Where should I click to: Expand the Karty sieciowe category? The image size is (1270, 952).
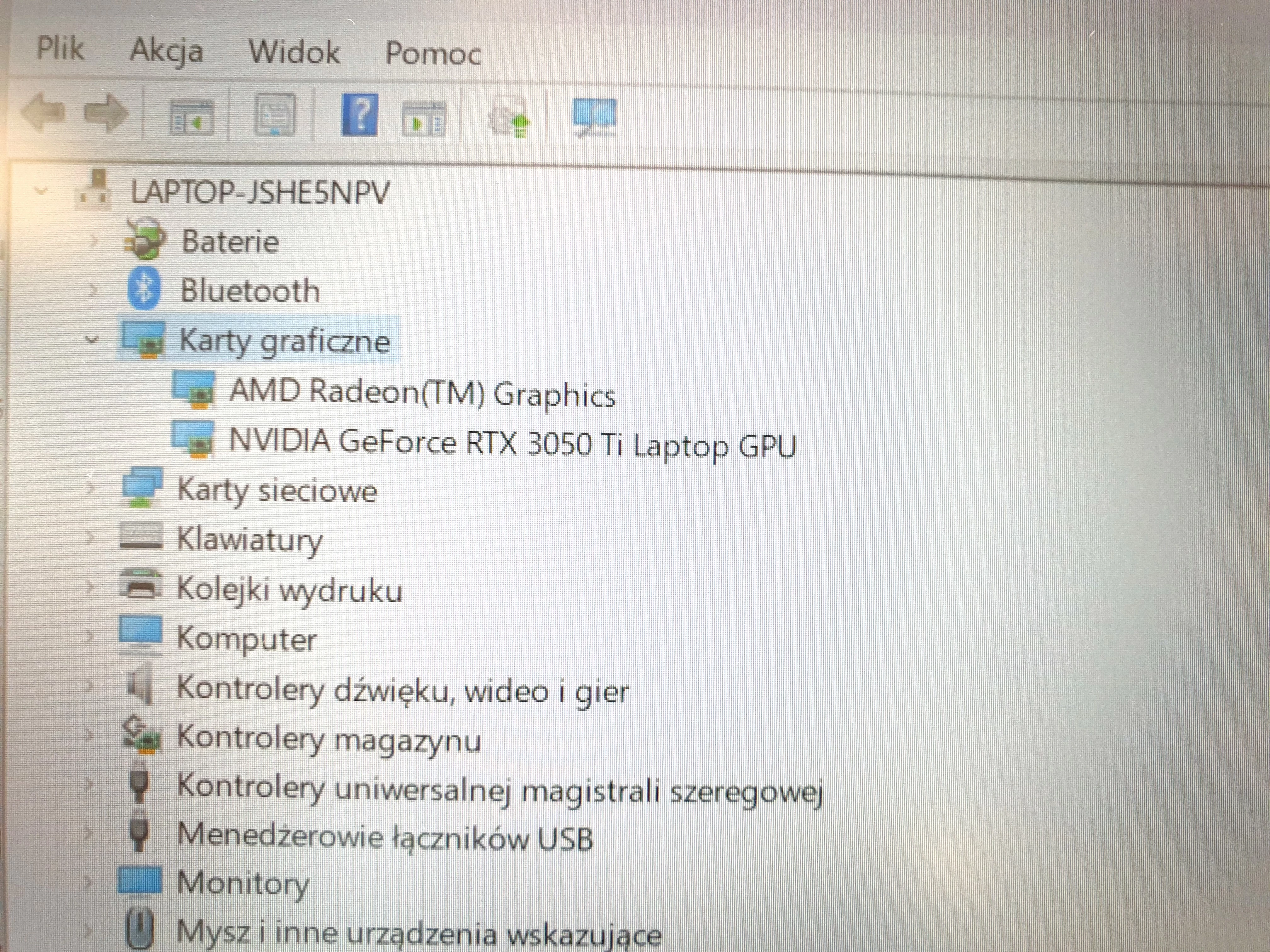[89, 489]
